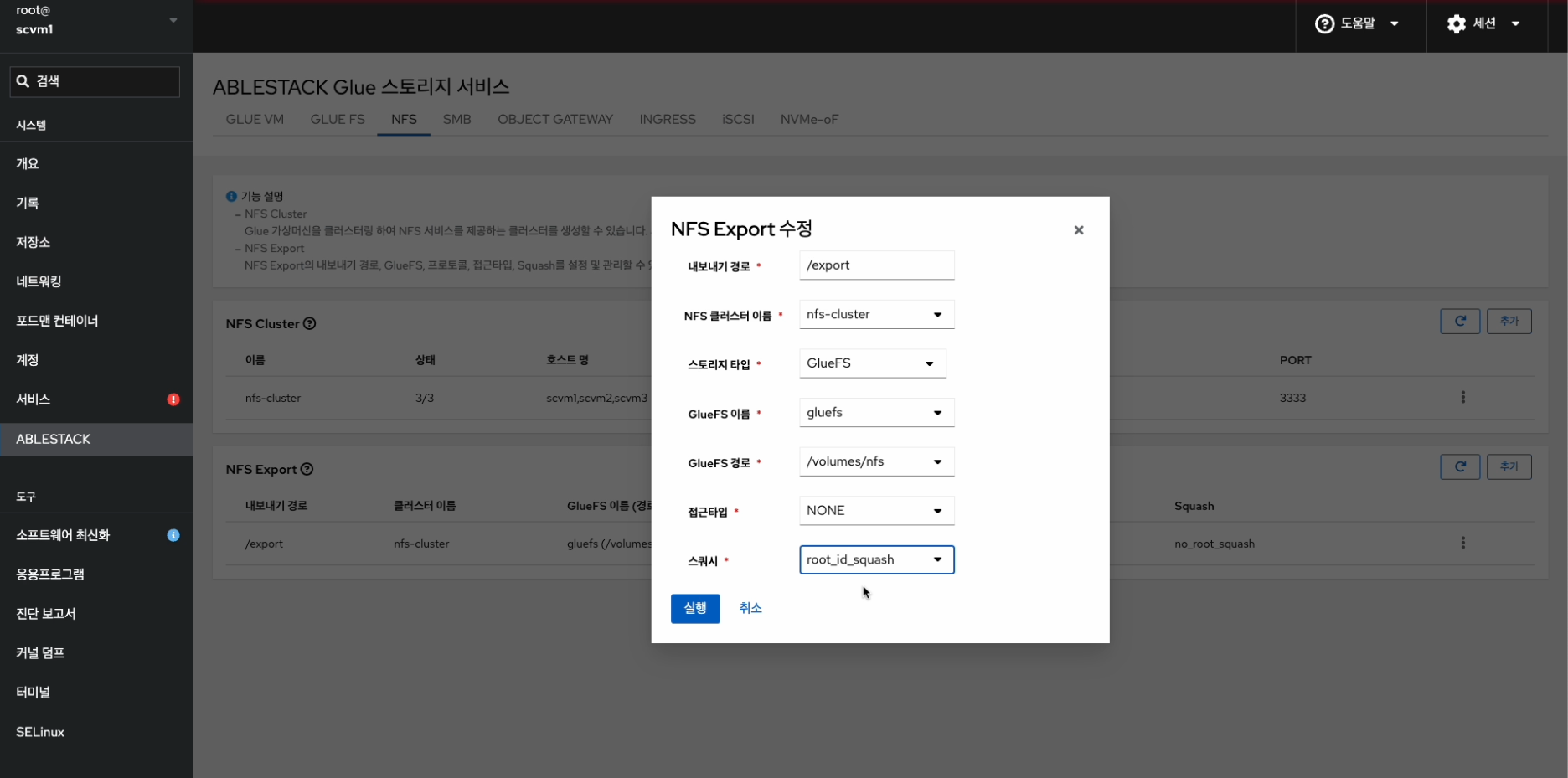The height and width of the screenshot is (778, 1568).
Task: Open the GlueFS 경로 dropdown
Action: pyautogui.click(x=876, y=461)
